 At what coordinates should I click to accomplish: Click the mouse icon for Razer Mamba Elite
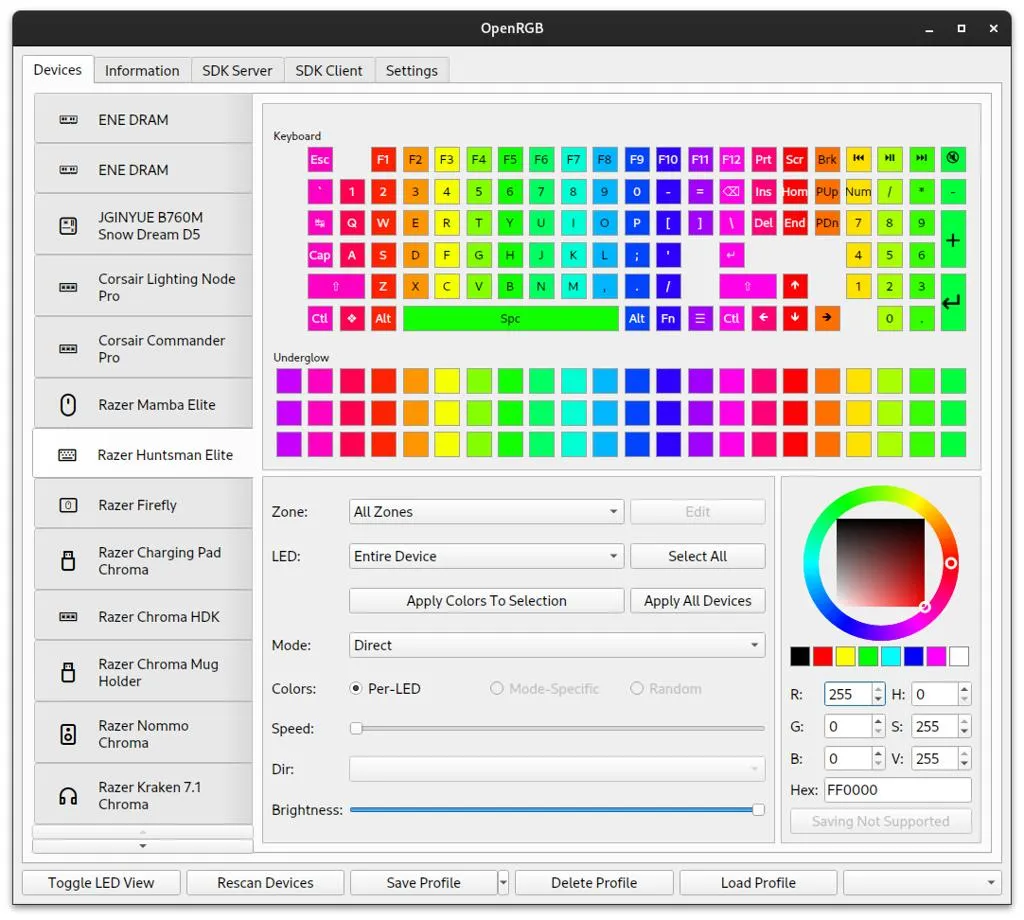click(x=68, y=405)
